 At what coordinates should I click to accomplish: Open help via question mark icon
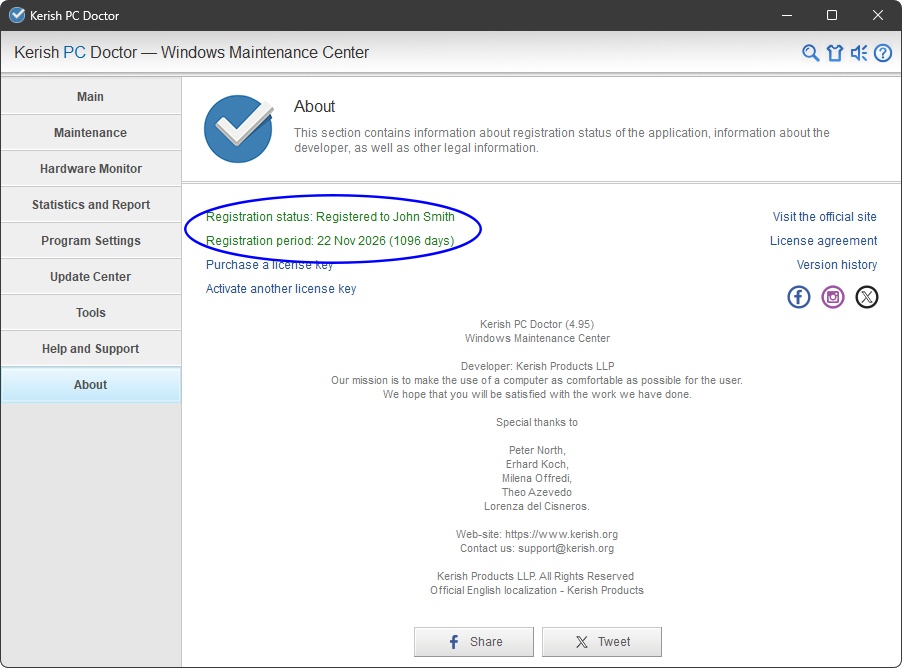(x=883, y=53)
